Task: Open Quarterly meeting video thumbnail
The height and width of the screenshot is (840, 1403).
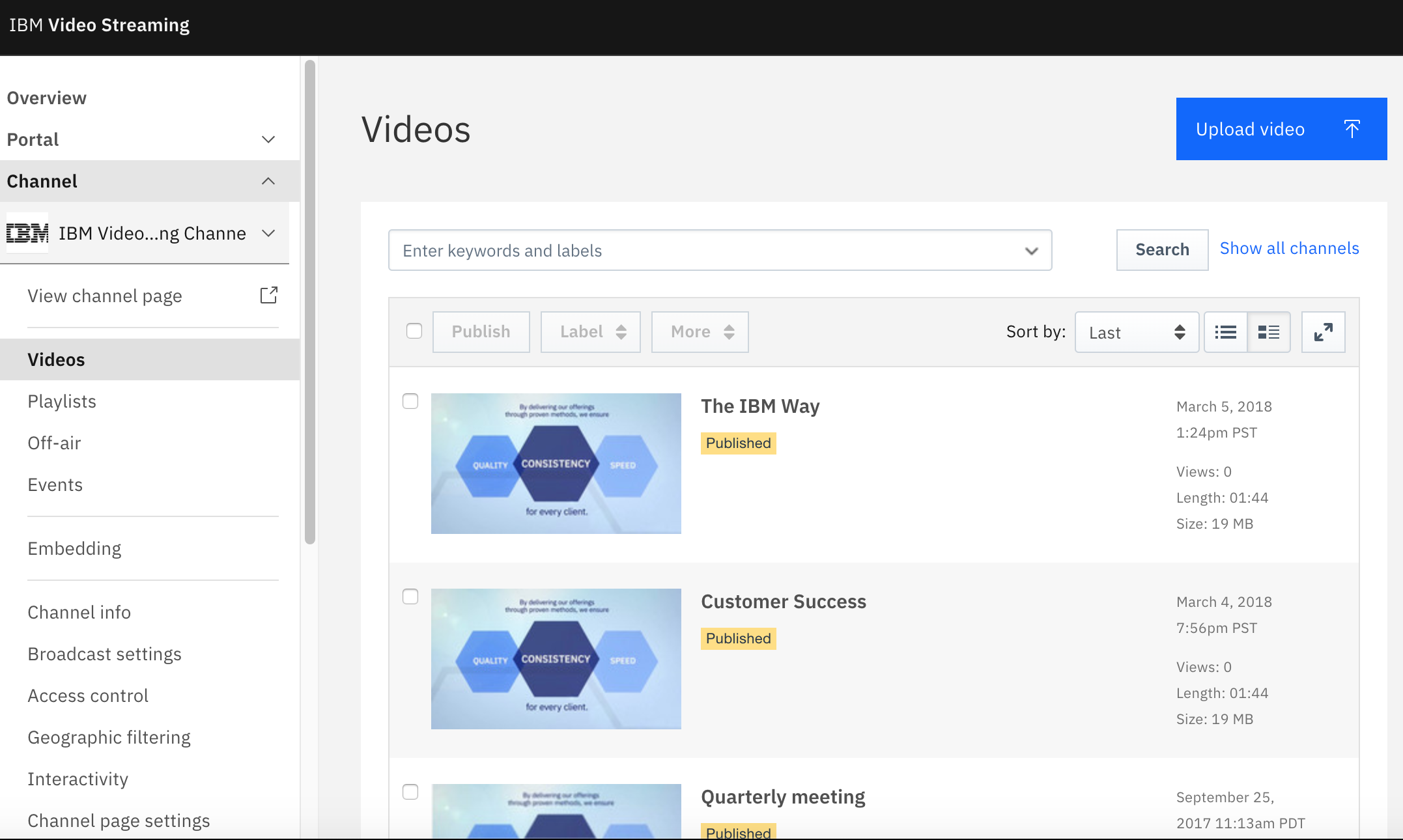Action: [556, 811]
